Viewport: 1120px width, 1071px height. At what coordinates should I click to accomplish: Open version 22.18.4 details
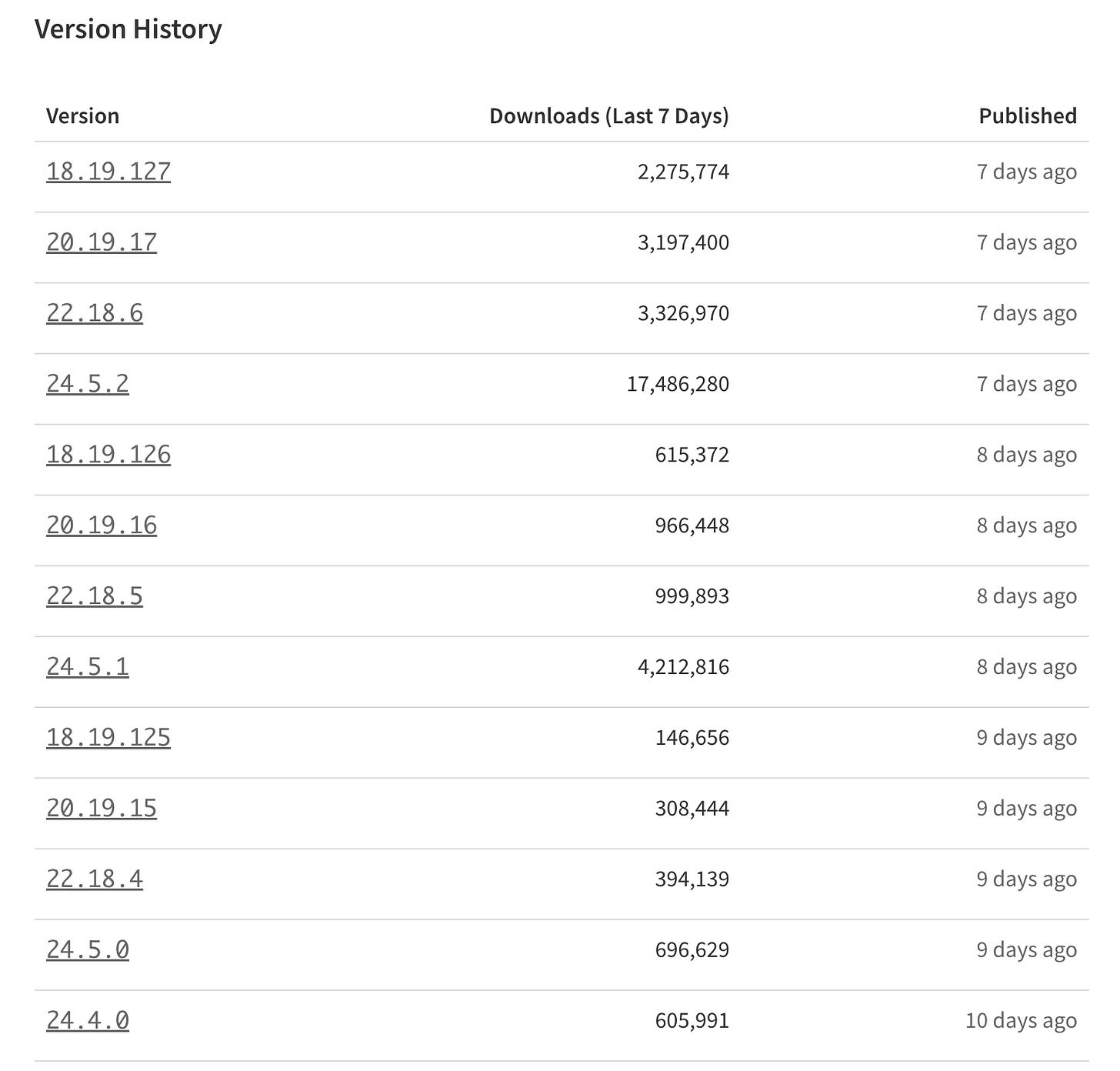click(x=95, y=879)
